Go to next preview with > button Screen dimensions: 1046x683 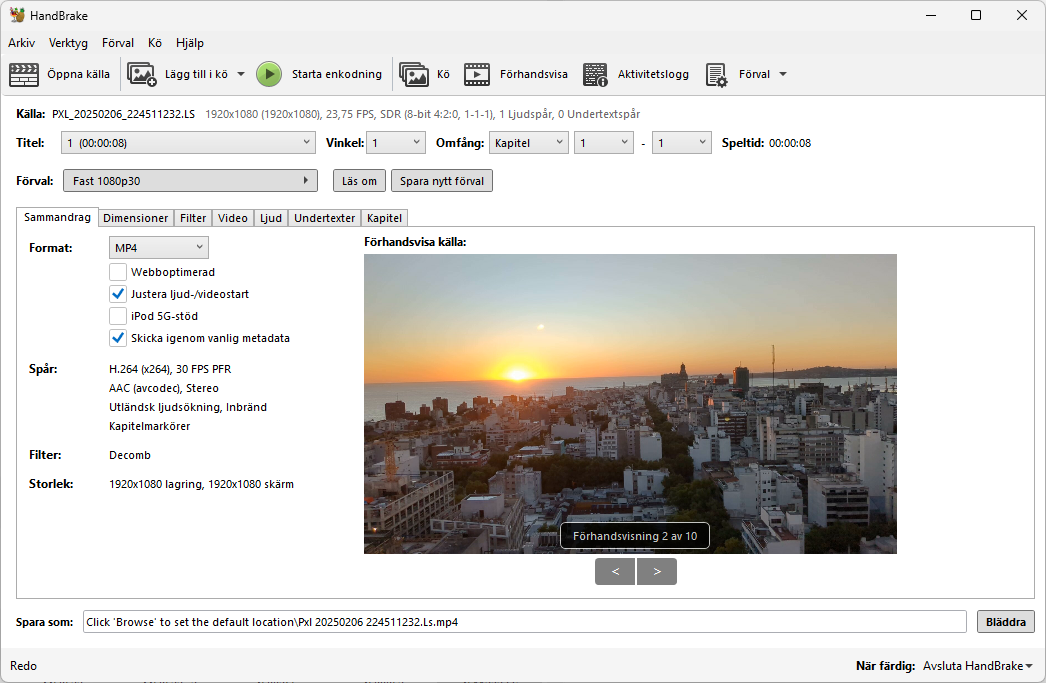[x=657, y=572]
